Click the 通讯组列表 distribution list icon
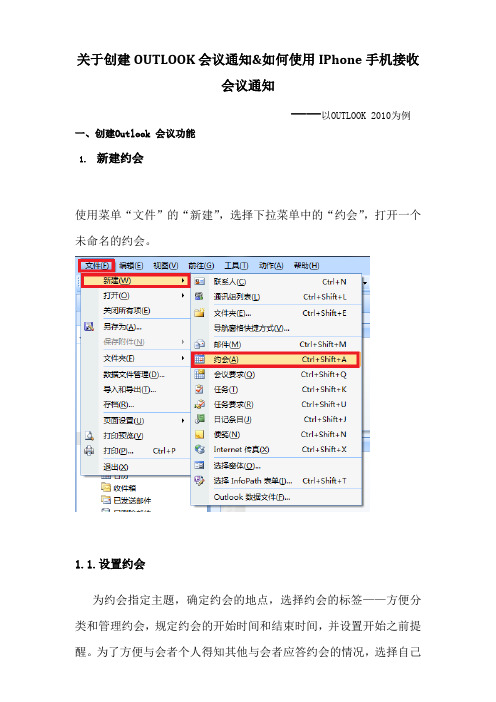The image size is (496, 702). click(x=200, y=296)
